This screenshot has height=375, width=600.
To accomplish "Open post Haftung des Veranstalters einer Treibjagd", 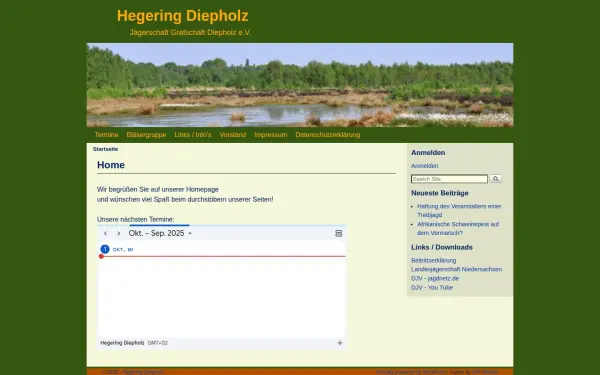I will [x=459, y=210].
